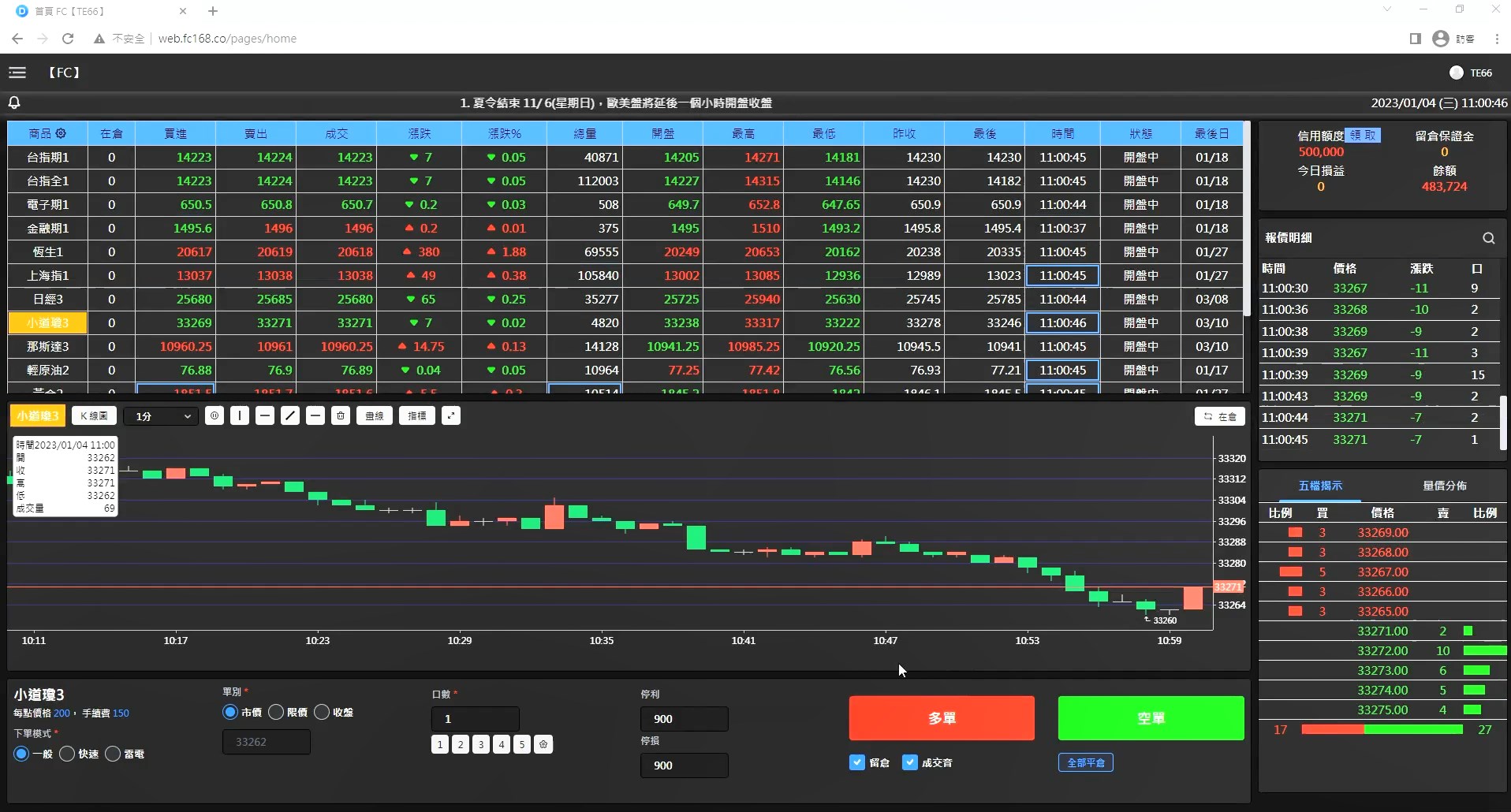Reload the browser page
The width and height of the screenshot is (1511, 812).
click(68, 39)
